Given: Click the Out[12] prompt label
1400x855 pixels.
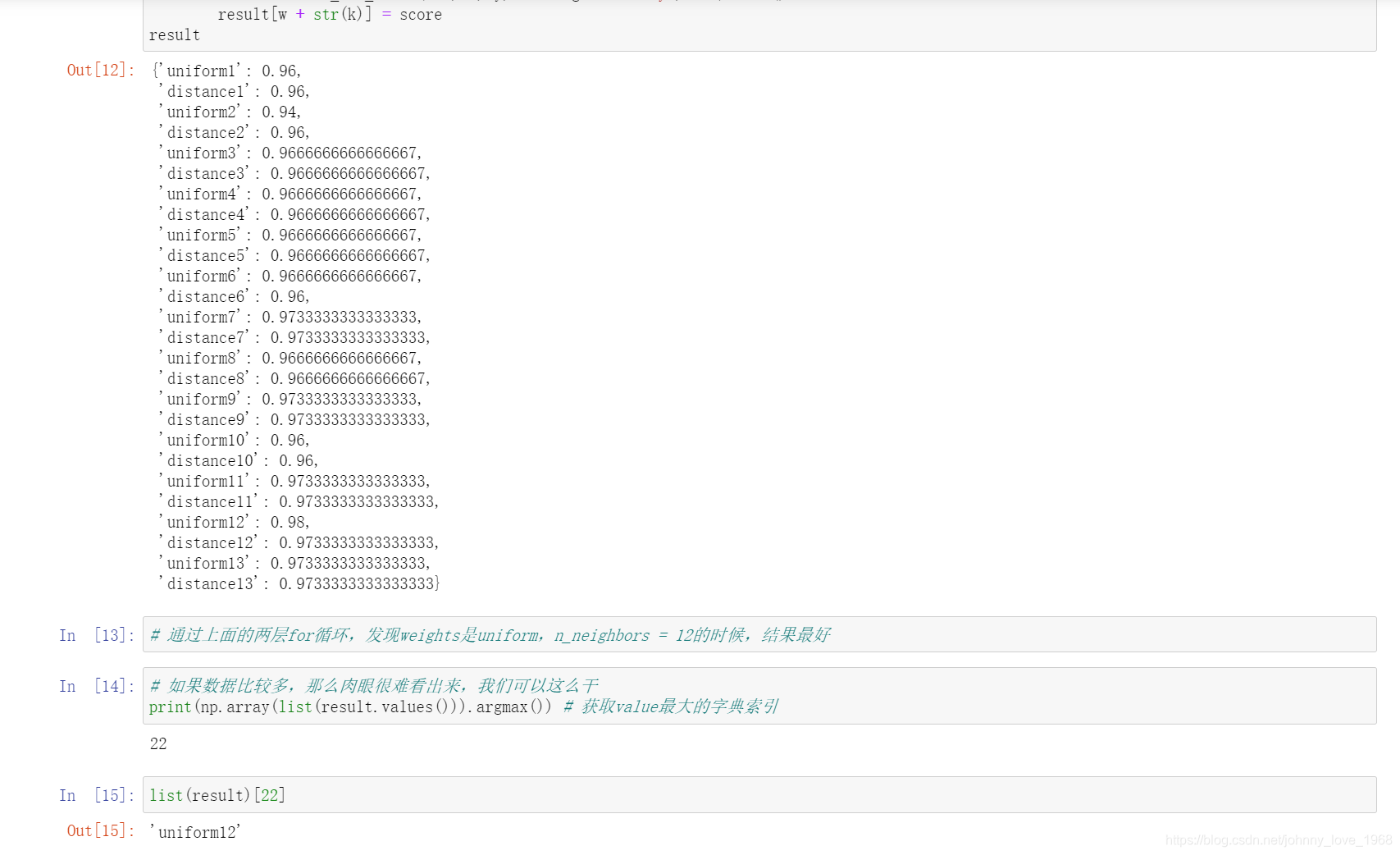Looking at the screenshot, I should (100, 70).
